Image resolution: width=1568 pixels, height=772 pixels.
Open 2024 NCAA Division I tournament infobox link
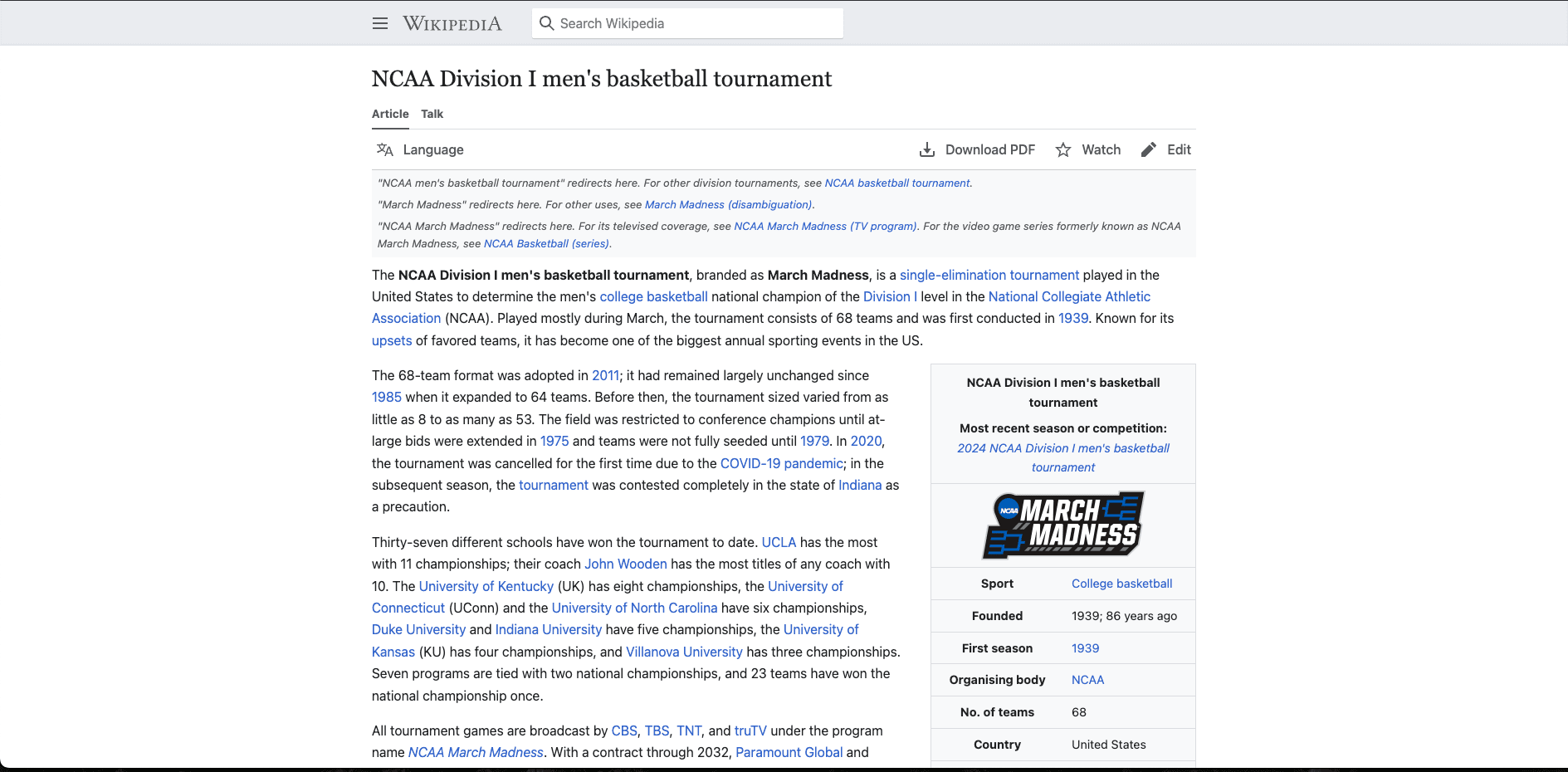(x=1063, y=457)
